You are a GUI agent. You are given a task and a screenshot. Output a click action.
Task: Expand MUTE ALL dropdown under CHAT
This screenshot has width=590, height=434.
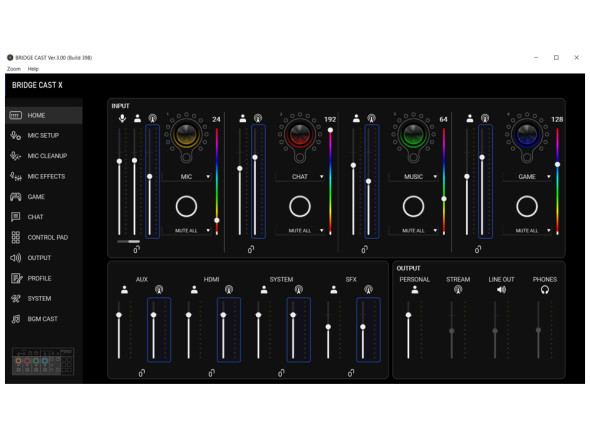click(x=300, y=230)
